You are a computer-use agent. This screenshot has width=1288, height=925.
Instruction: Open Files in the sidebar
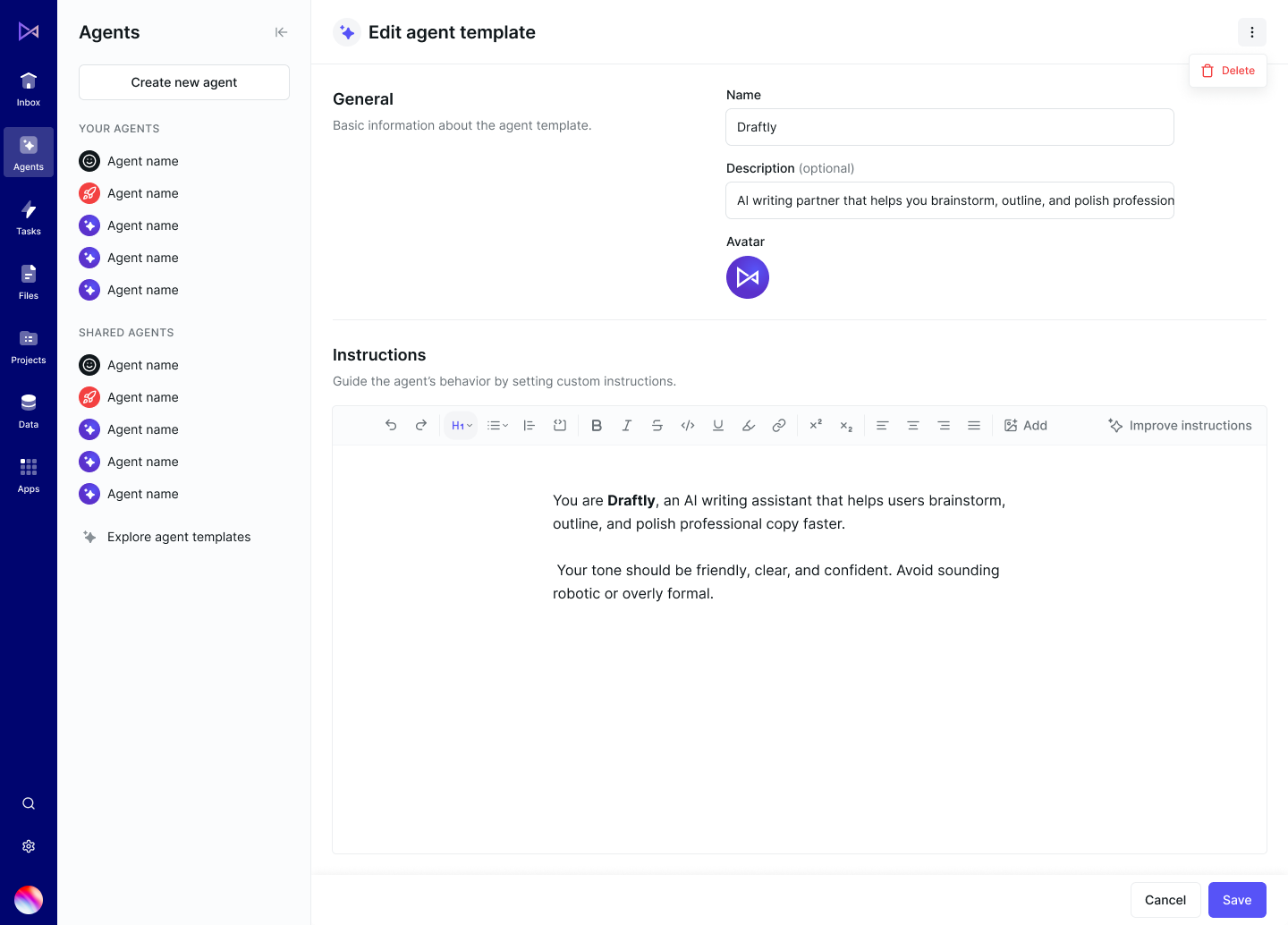click(x=29, y=281)
